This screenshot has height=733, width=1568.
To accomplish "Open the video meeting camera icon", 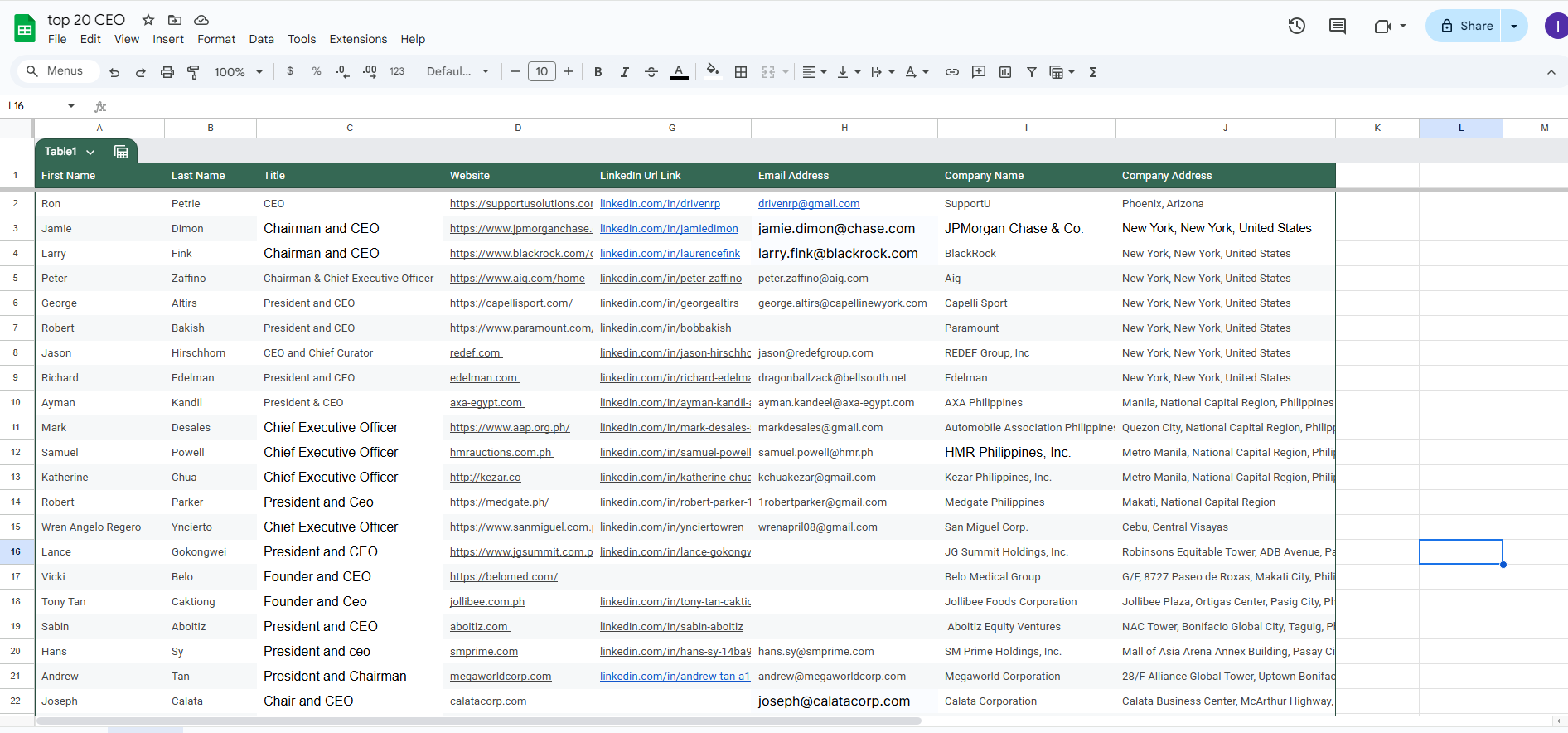I will click(x=1383, y=26).
